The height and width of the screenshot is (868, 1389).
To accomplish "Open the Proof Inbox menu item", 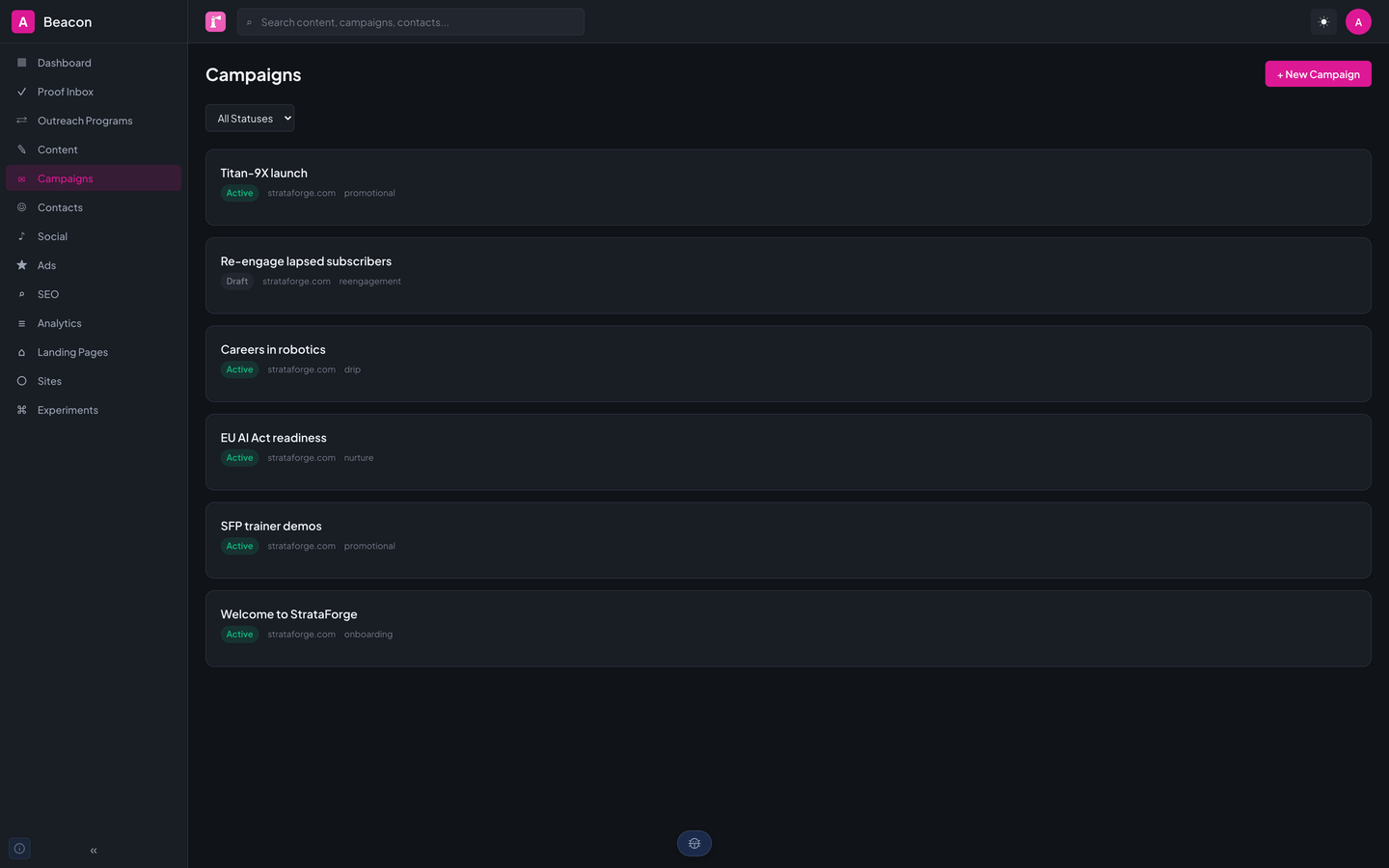I will [94, 92].
